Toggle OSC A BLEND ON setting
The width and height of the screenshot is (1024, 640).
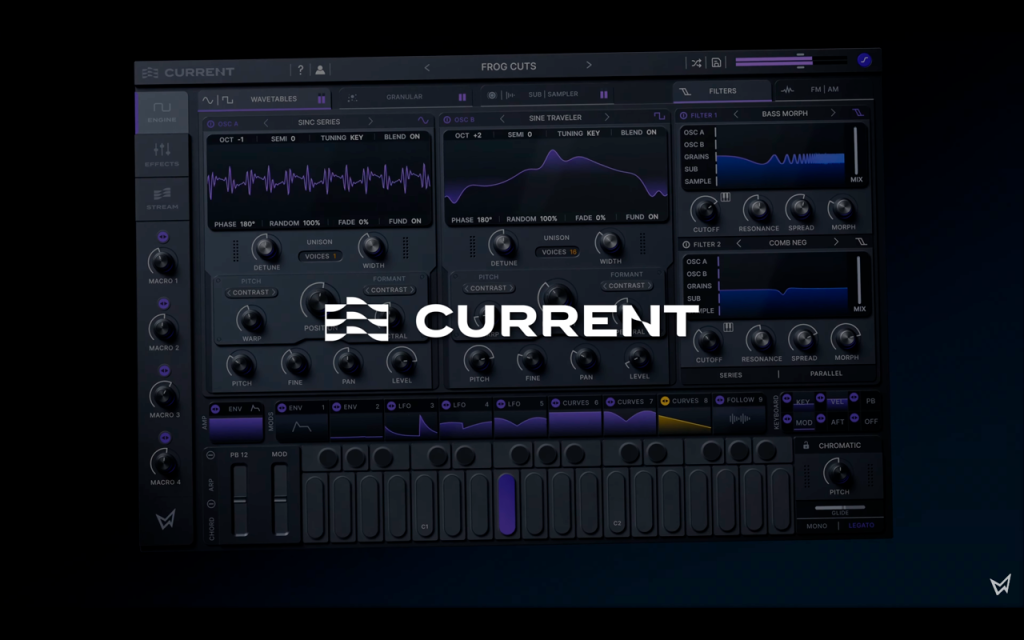coord(402,136)
